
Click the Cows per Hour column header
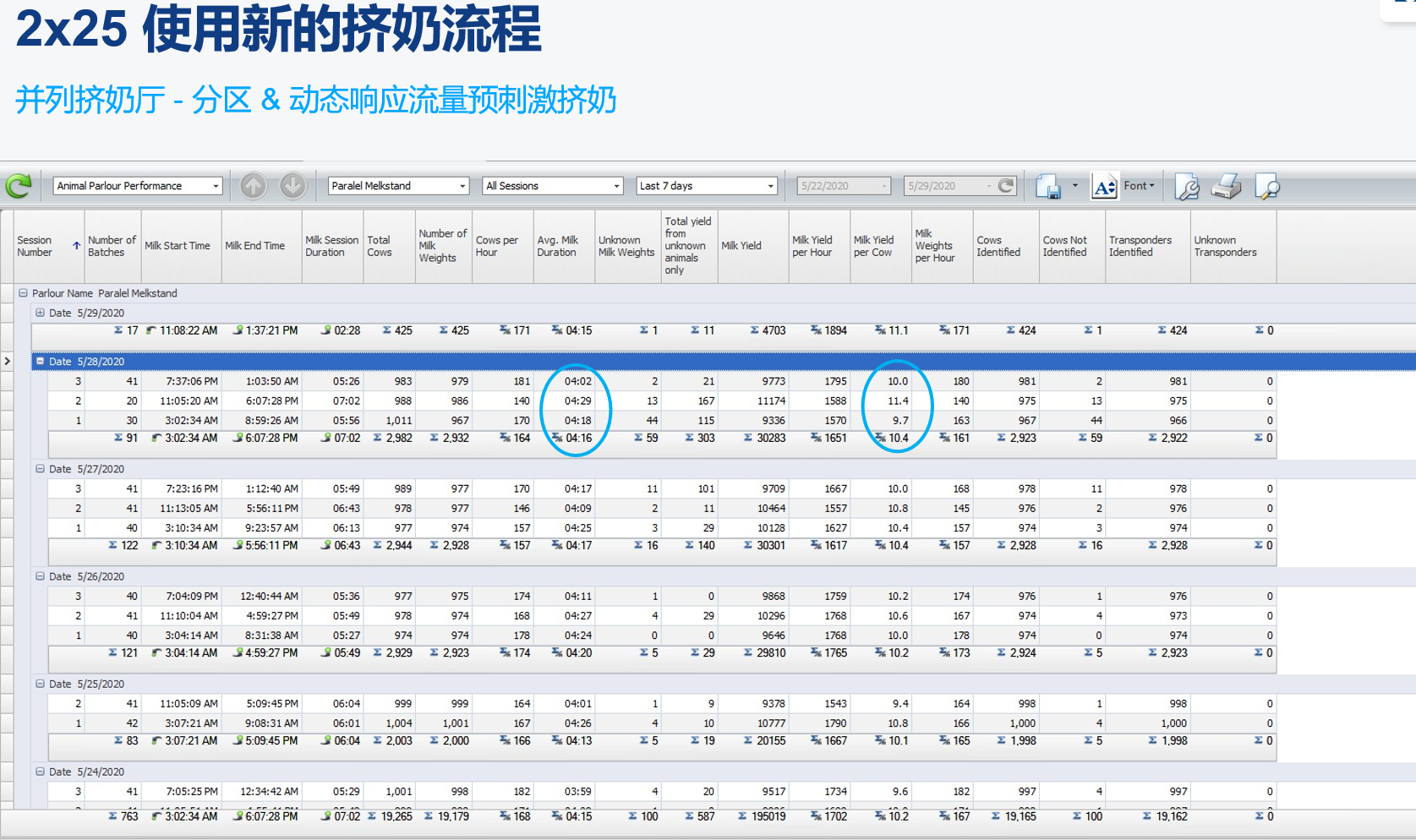coord(502,246)
